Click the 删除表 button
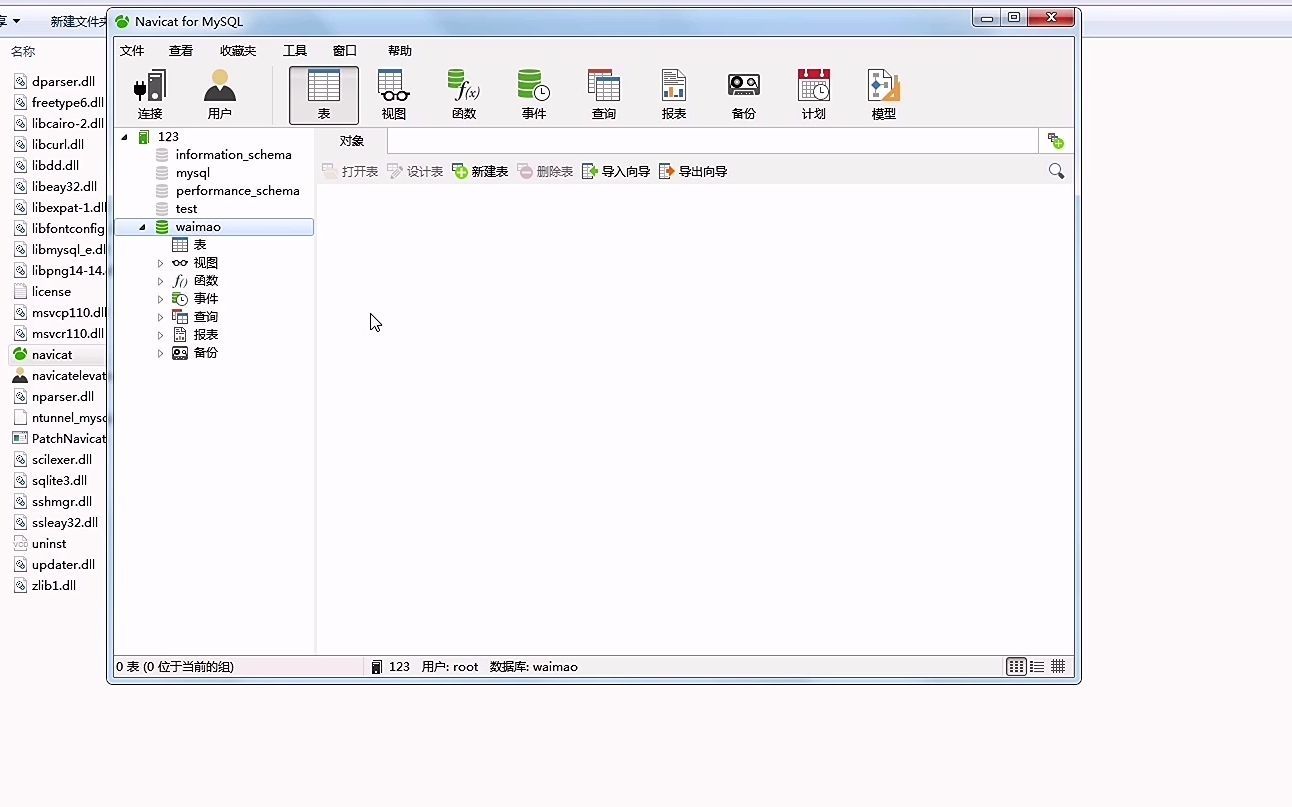The image size is (1292, 807). click(545, 172)
